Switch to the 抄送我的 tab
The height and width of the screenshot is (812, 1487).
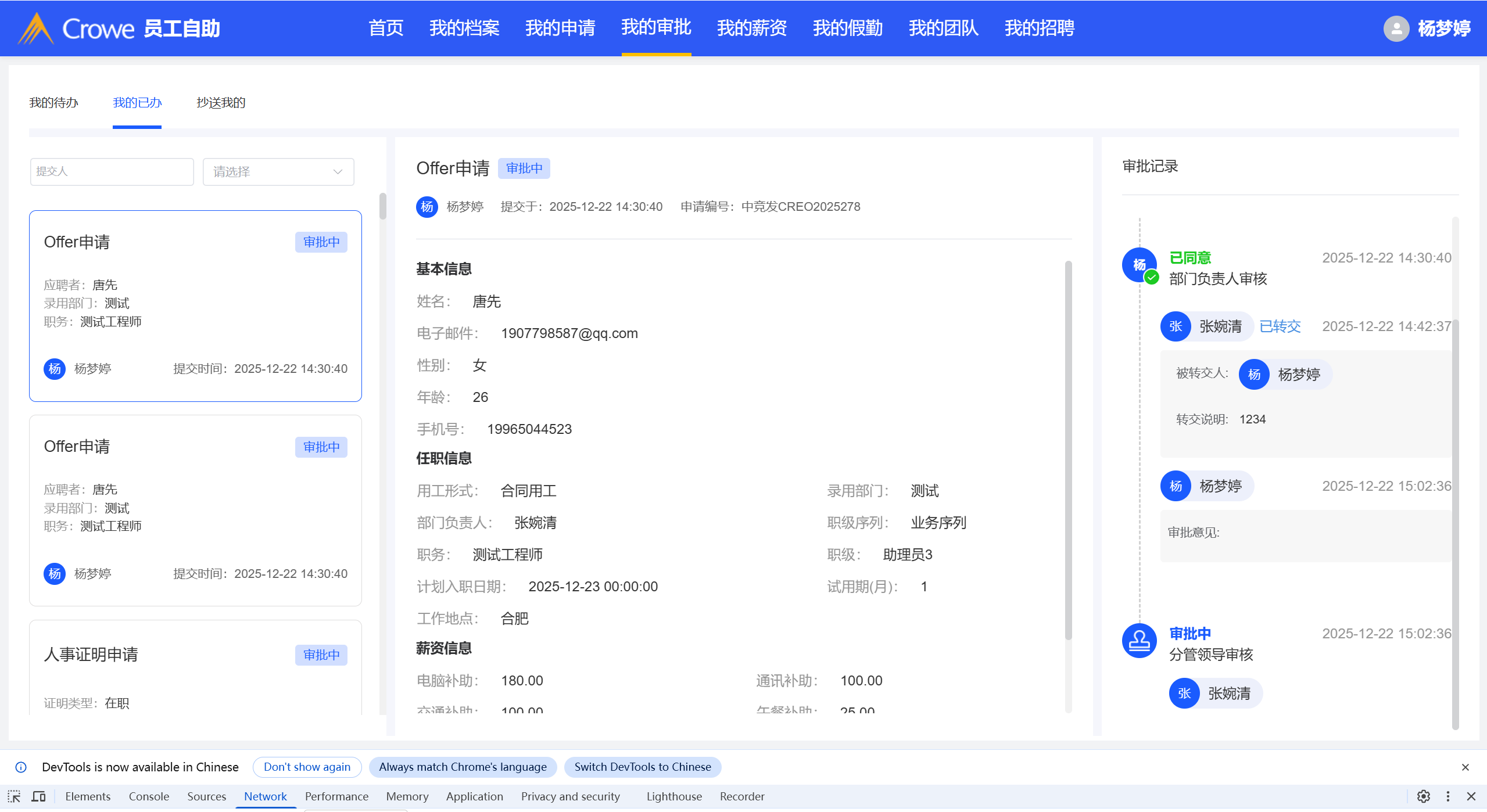[x=221, y=103]
